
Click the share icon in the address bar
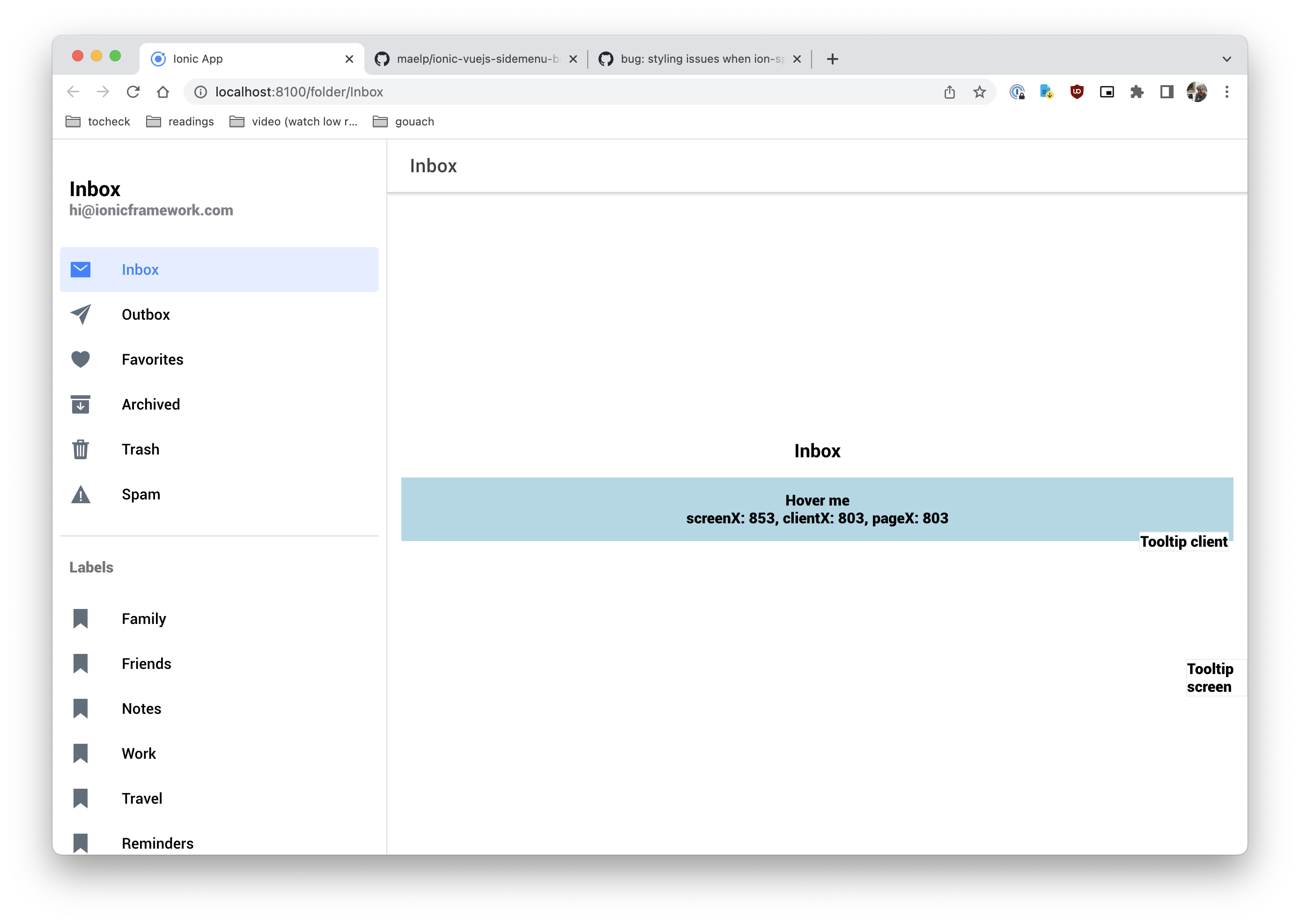(949, 92)
